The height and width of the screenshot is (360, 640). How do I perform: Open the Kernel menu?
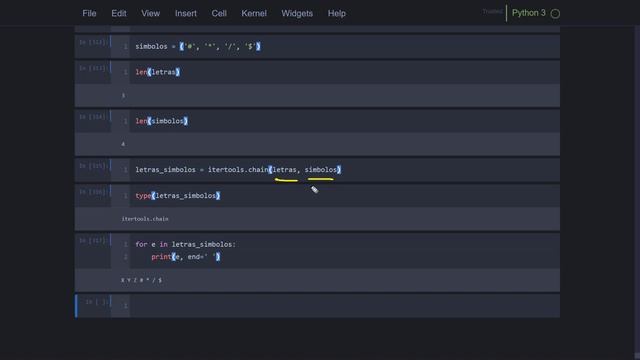[x=254, y=13]
